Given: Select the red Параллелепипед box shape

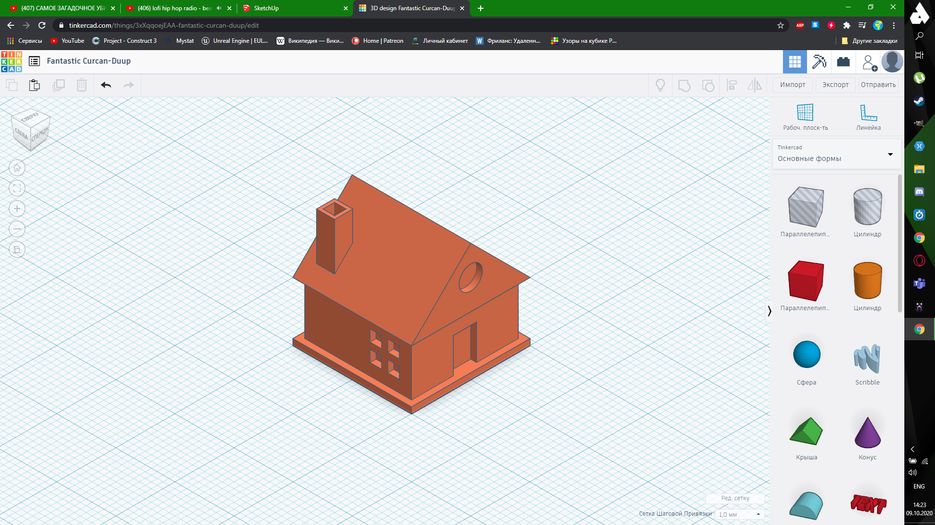Looking at the screenshot, I should (x=805, y=280).
